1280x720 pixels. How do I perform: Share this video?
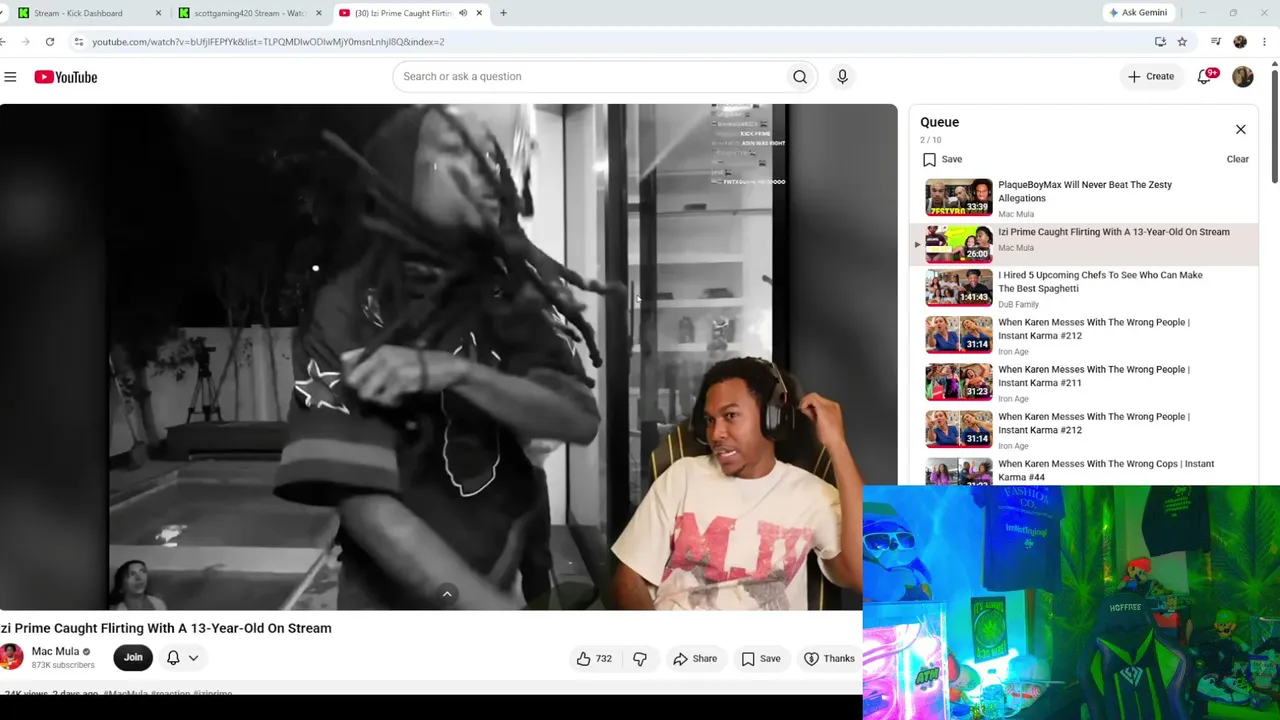click(695, 659)
